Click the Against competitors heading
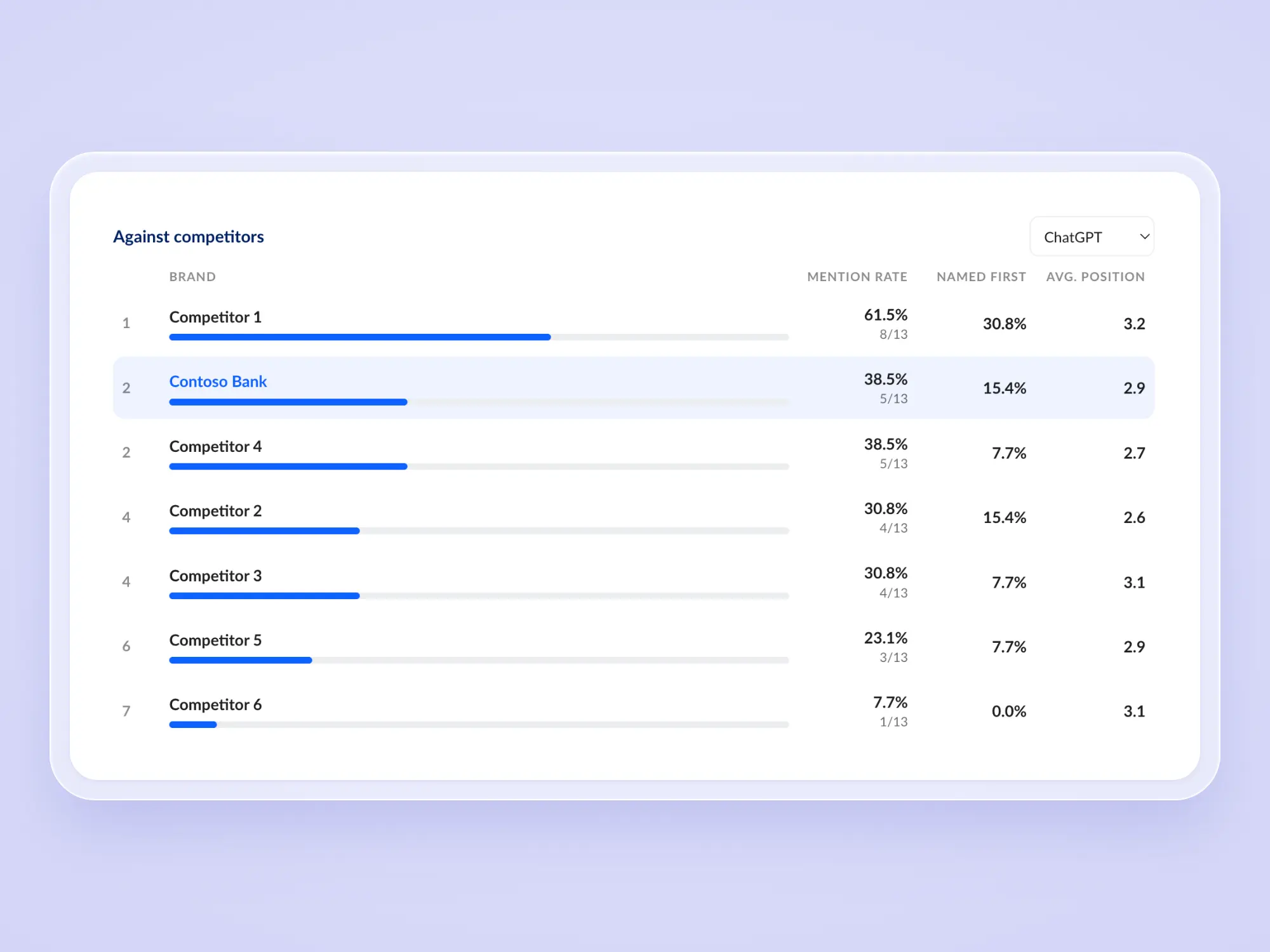 (x=189, y=237)
